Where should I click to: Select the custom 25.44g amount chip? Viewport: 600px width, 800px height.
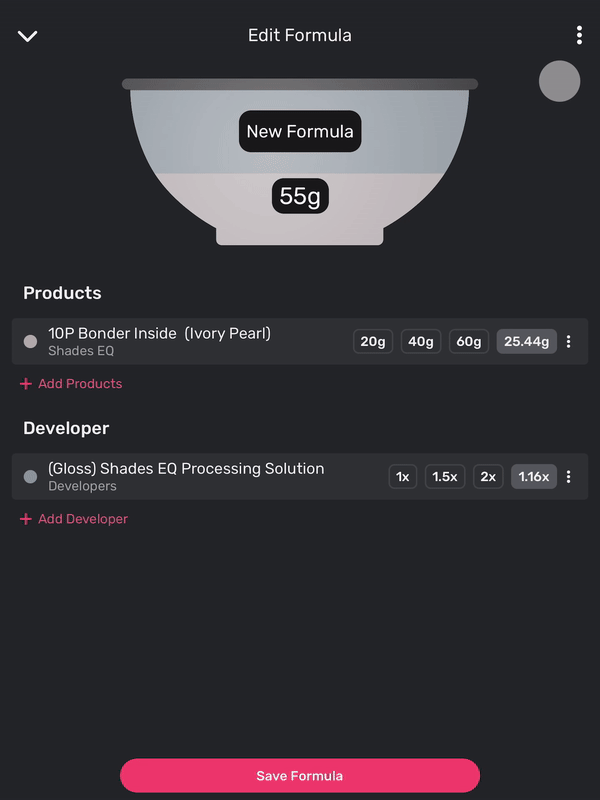[x=526, y=342]
